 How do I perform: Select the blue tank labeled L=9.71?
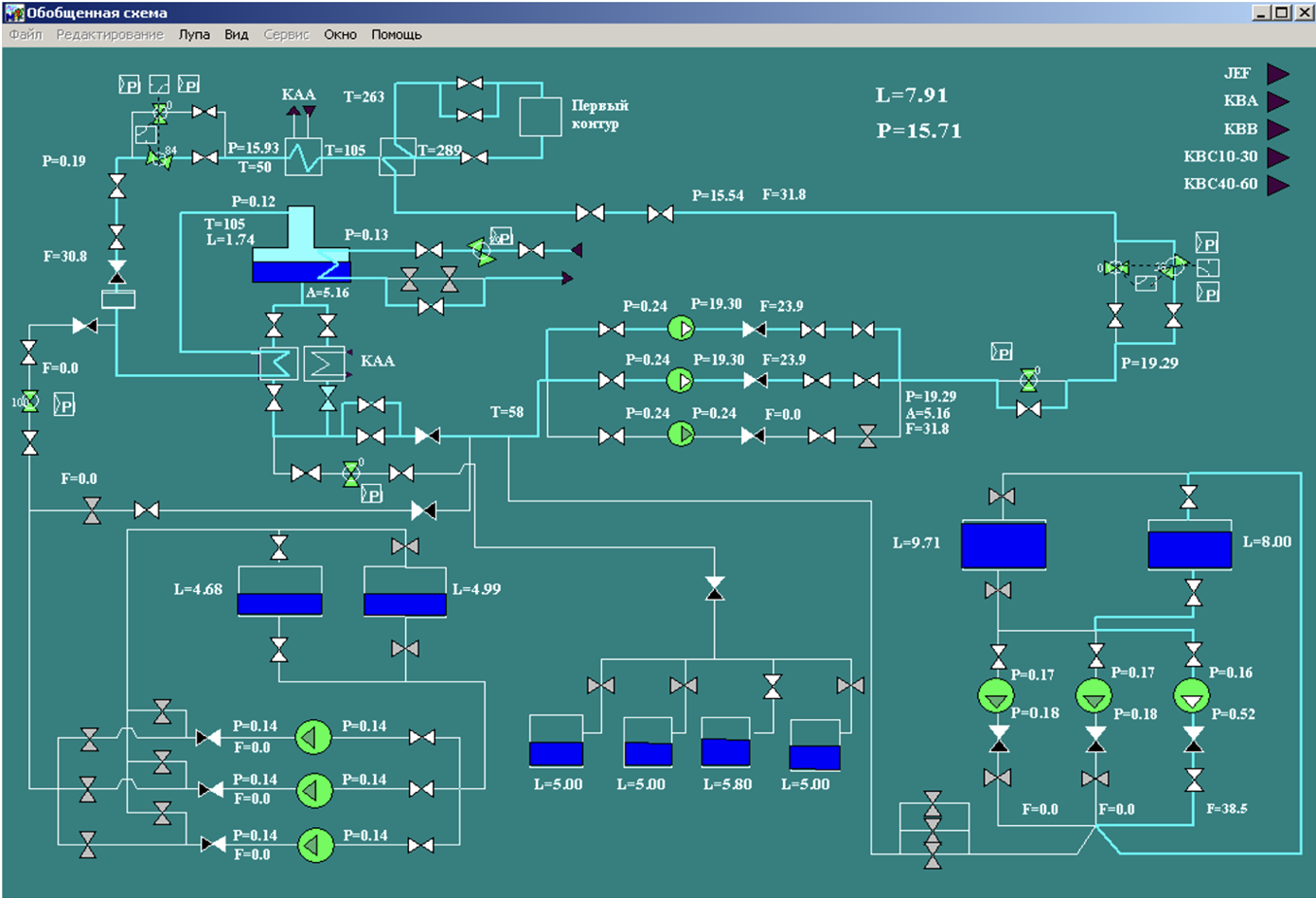[1004, 546]
